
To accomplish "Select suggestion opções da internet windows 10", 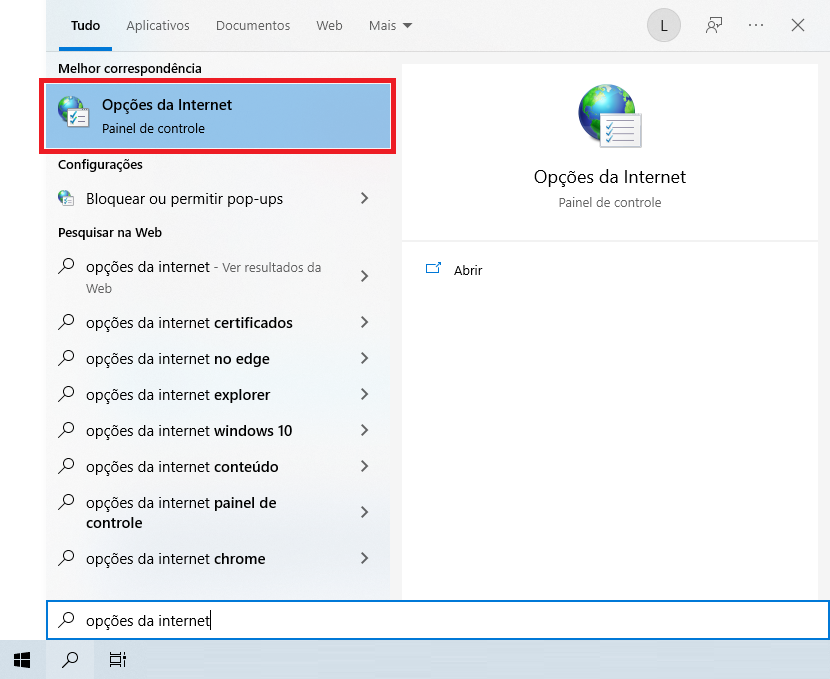I will [189, 431].
